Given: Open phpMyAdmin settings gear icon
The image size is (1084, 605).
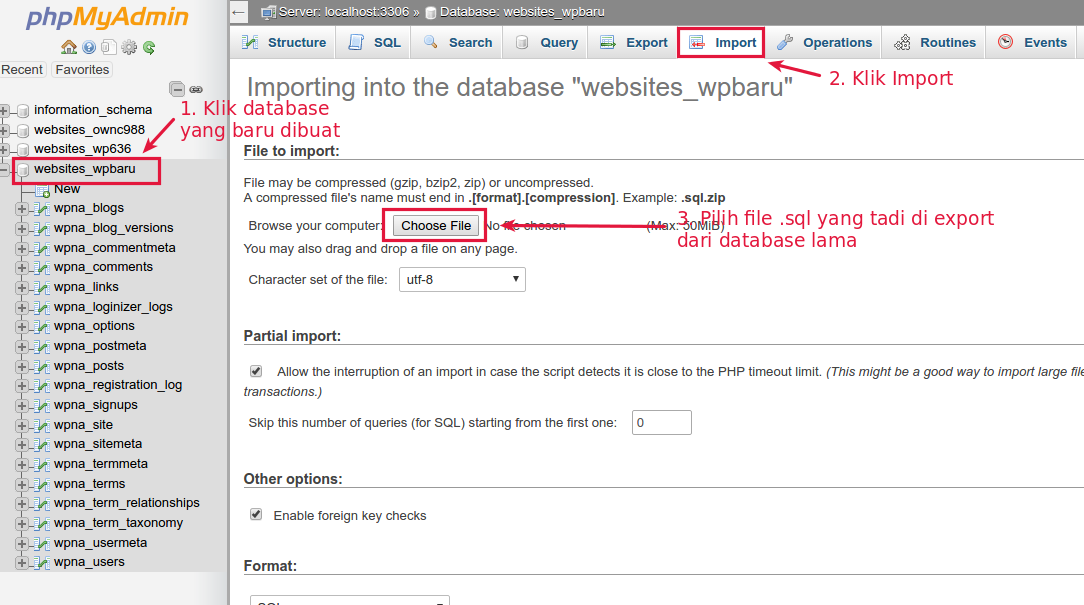Looking at the screenshot, I should click(x=127, y=47).
